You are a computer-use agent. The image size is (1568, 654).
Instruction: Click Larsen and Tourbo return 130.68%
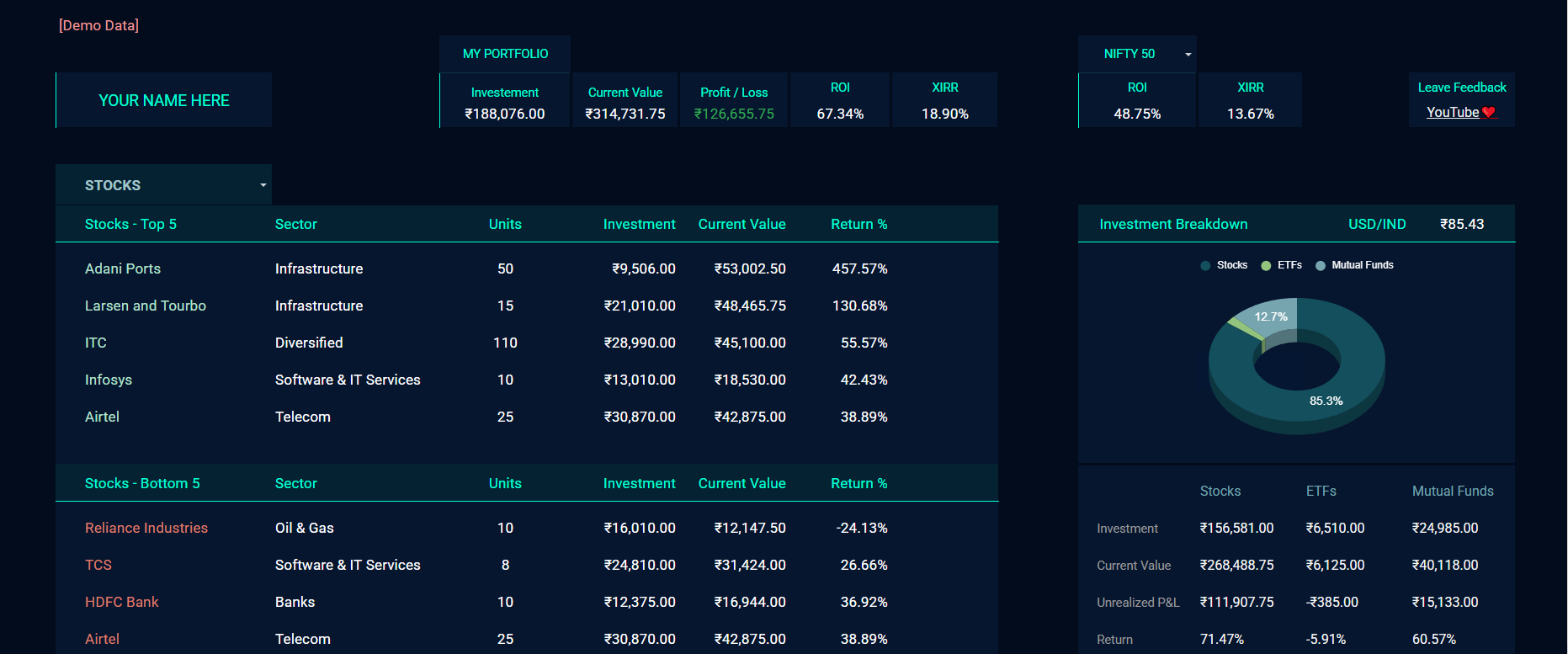click(x=859, y=306)
